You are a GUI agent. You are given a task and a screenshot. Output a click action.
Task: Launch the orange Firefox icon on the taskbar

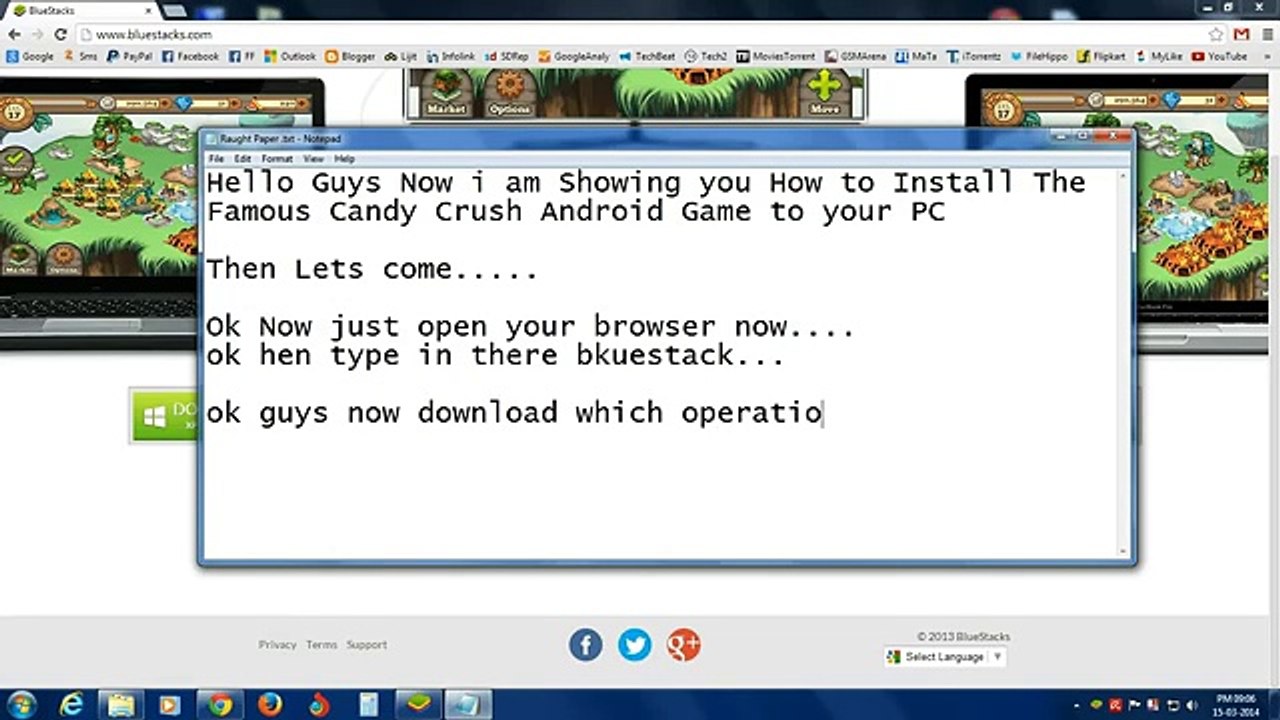point(269,704)
